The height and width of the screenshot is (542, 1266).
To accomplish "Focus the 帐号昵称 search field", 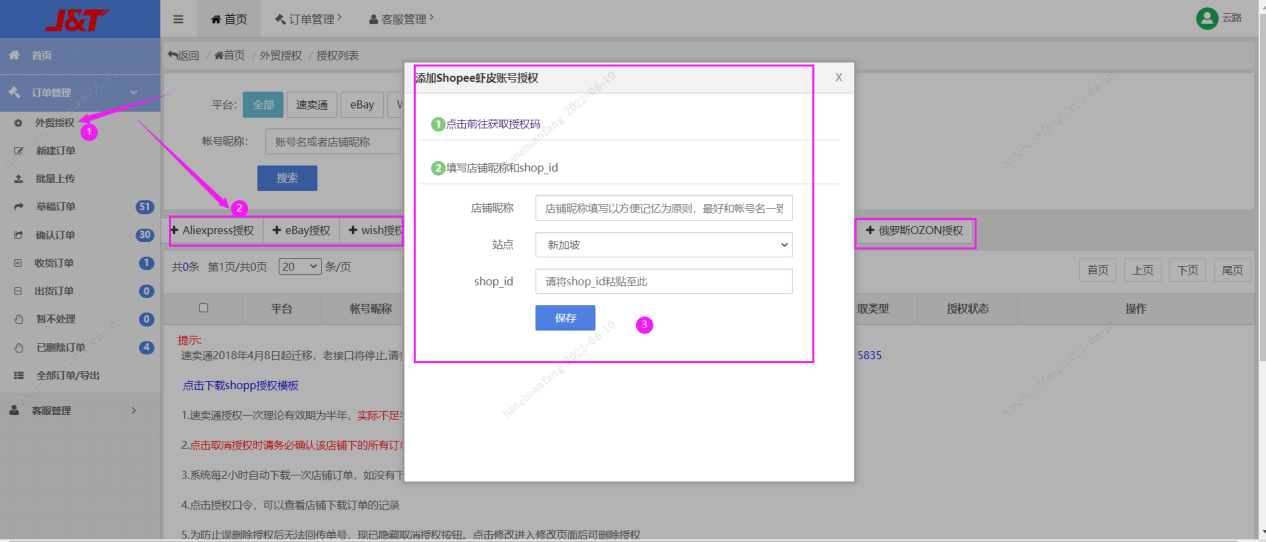I will click(333, 142).
